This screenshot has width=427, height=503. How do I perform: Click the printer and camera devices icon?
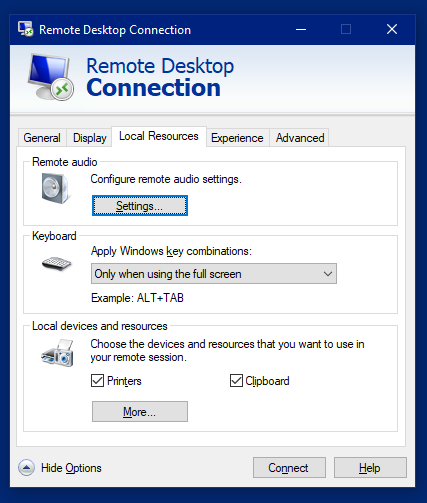[57, 353]
